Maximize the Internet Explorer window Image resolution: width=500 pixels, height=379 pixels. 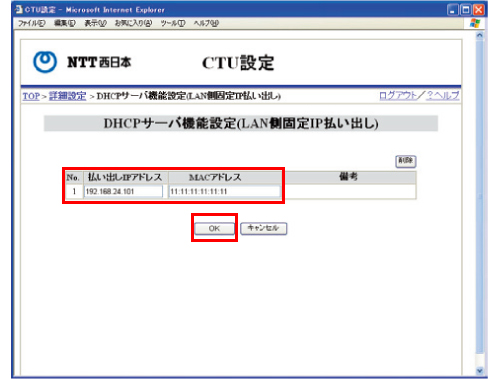(465, 10)
